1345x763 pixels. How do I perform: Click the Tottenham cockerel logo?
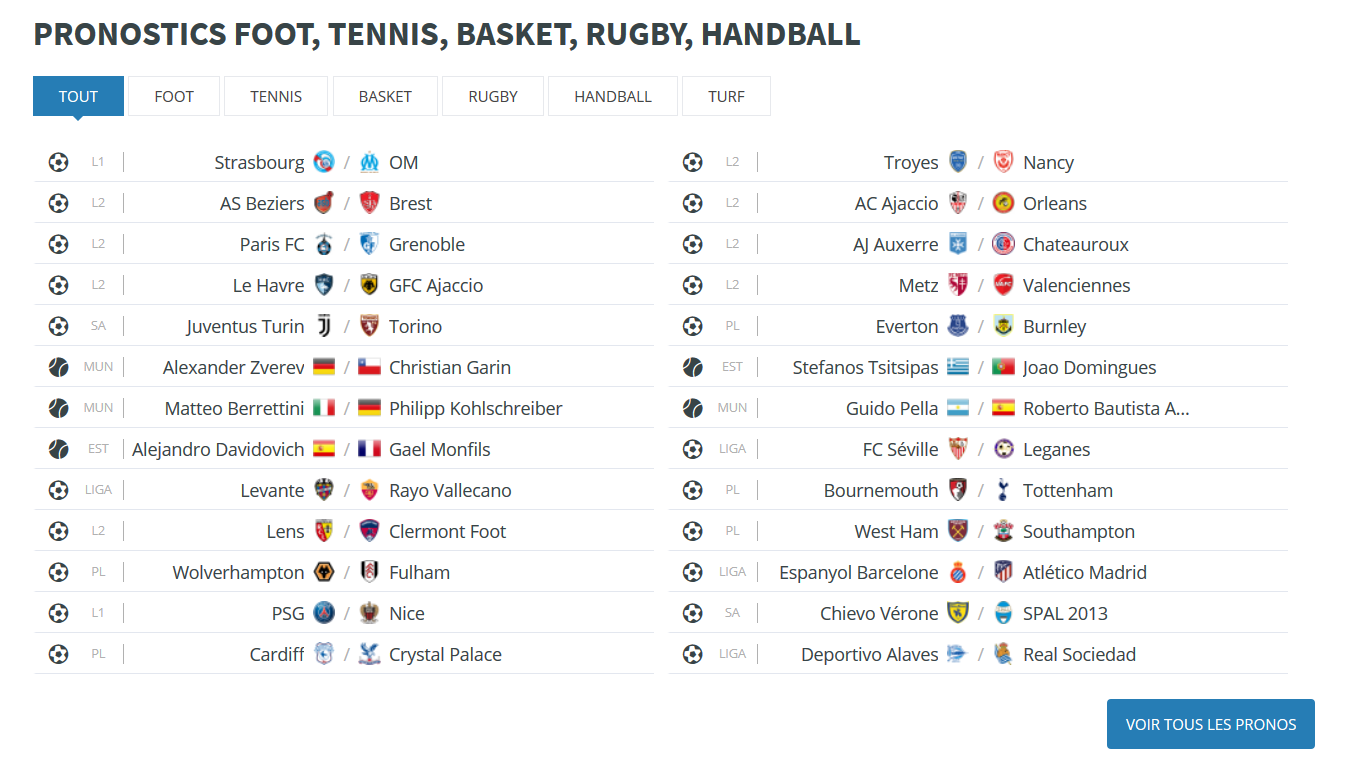click(1004, 490)
